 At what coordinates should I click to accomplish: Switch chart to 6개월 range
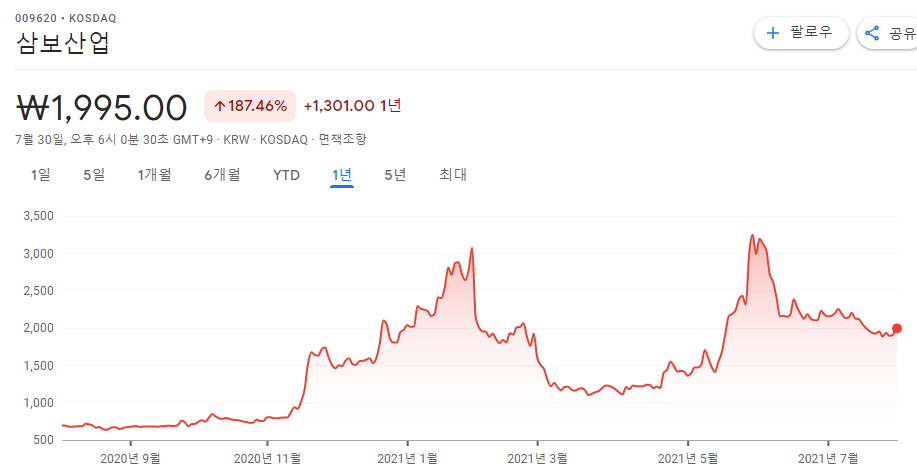tap(222, 175)
